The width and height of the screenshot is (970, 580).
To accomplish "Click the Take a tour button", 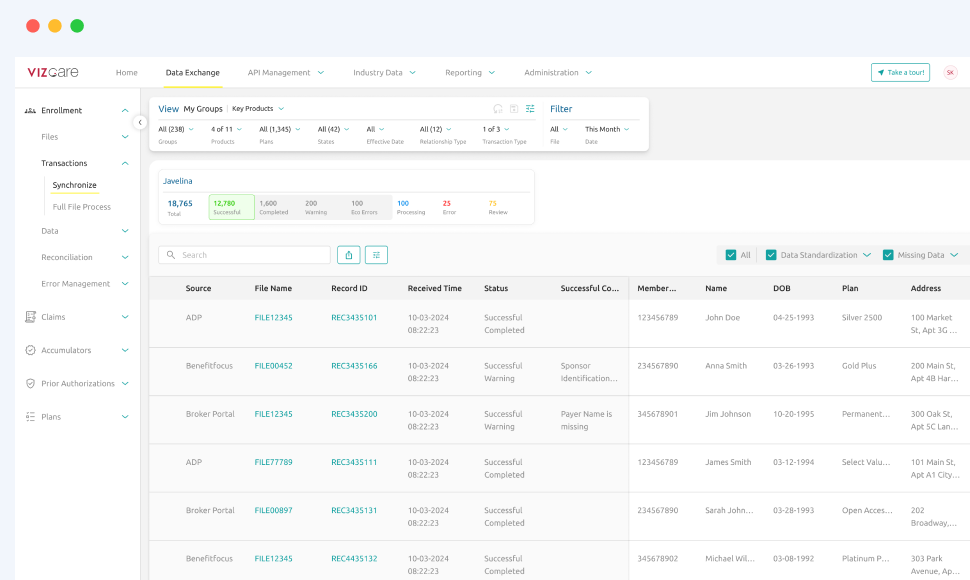I will [x=900, y=73].
